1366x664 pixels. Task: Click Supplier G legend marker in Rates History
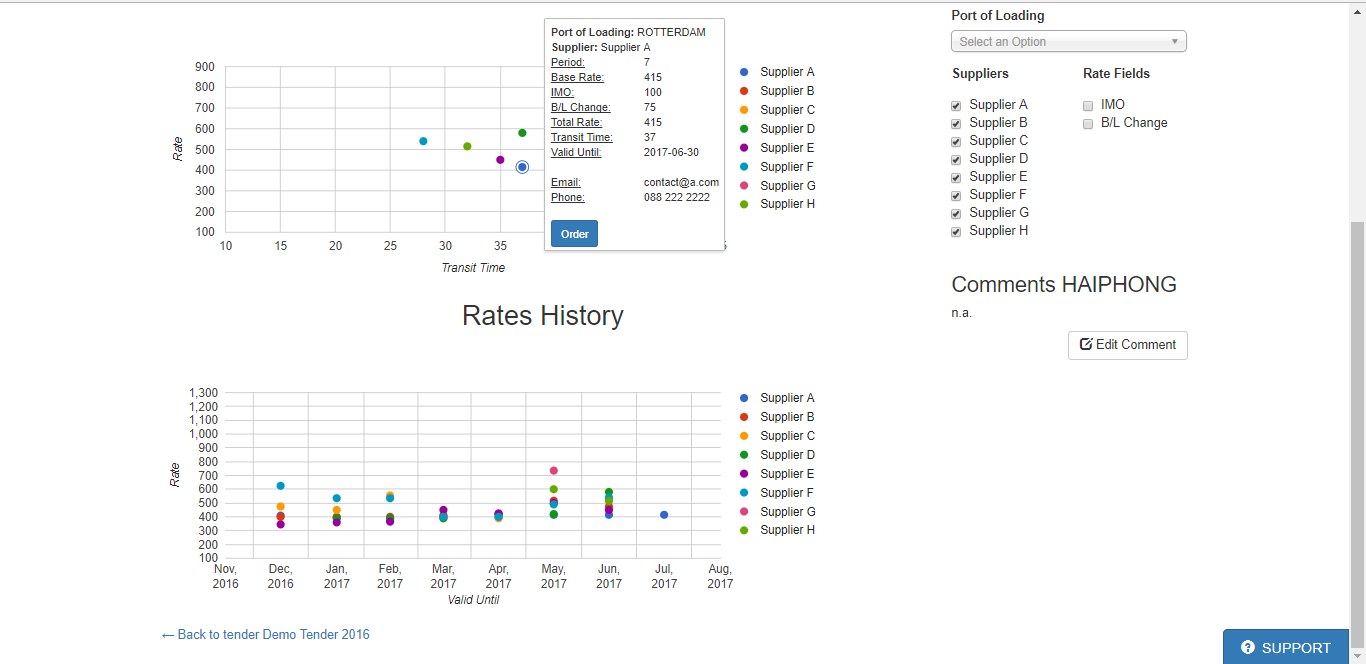(x=744, y=511)
